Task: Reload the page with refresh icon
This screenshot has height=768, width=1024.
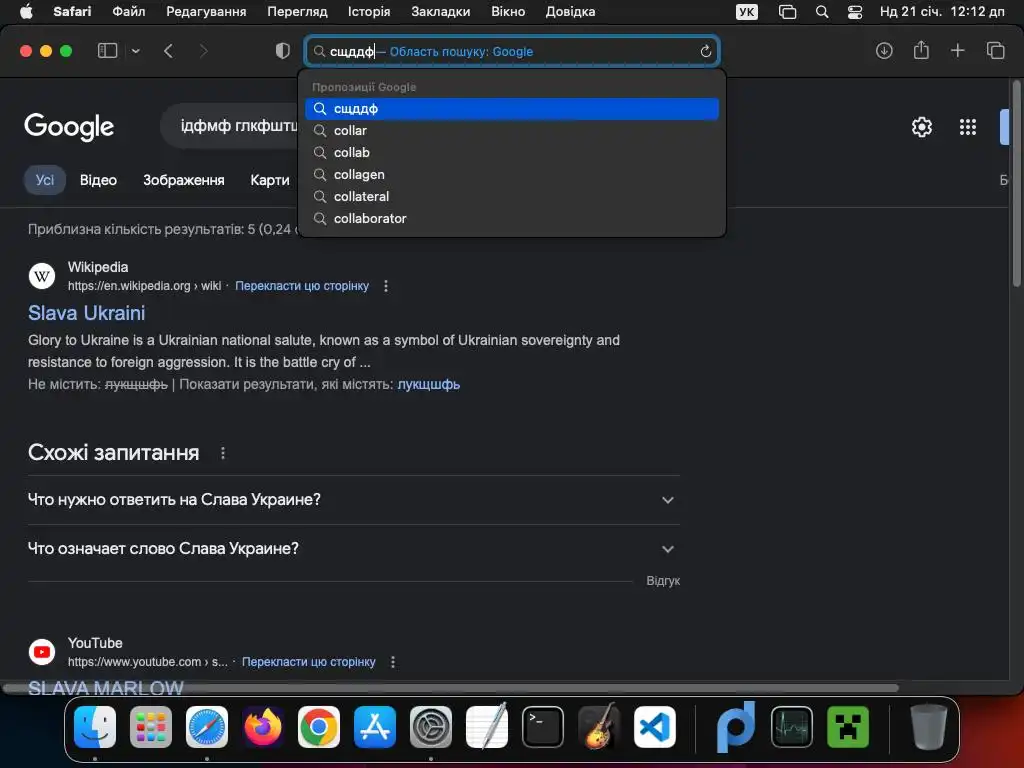Action: 705,52
